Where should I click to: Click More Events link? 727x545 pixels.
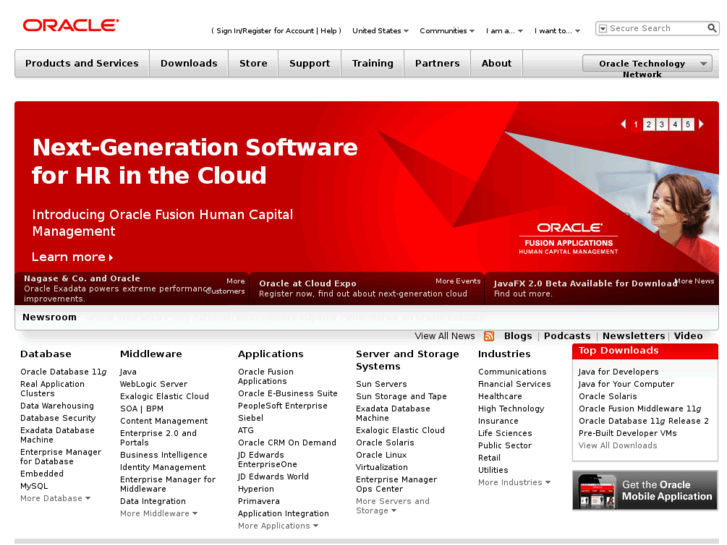pyautogui.click(x=458, y=281)
